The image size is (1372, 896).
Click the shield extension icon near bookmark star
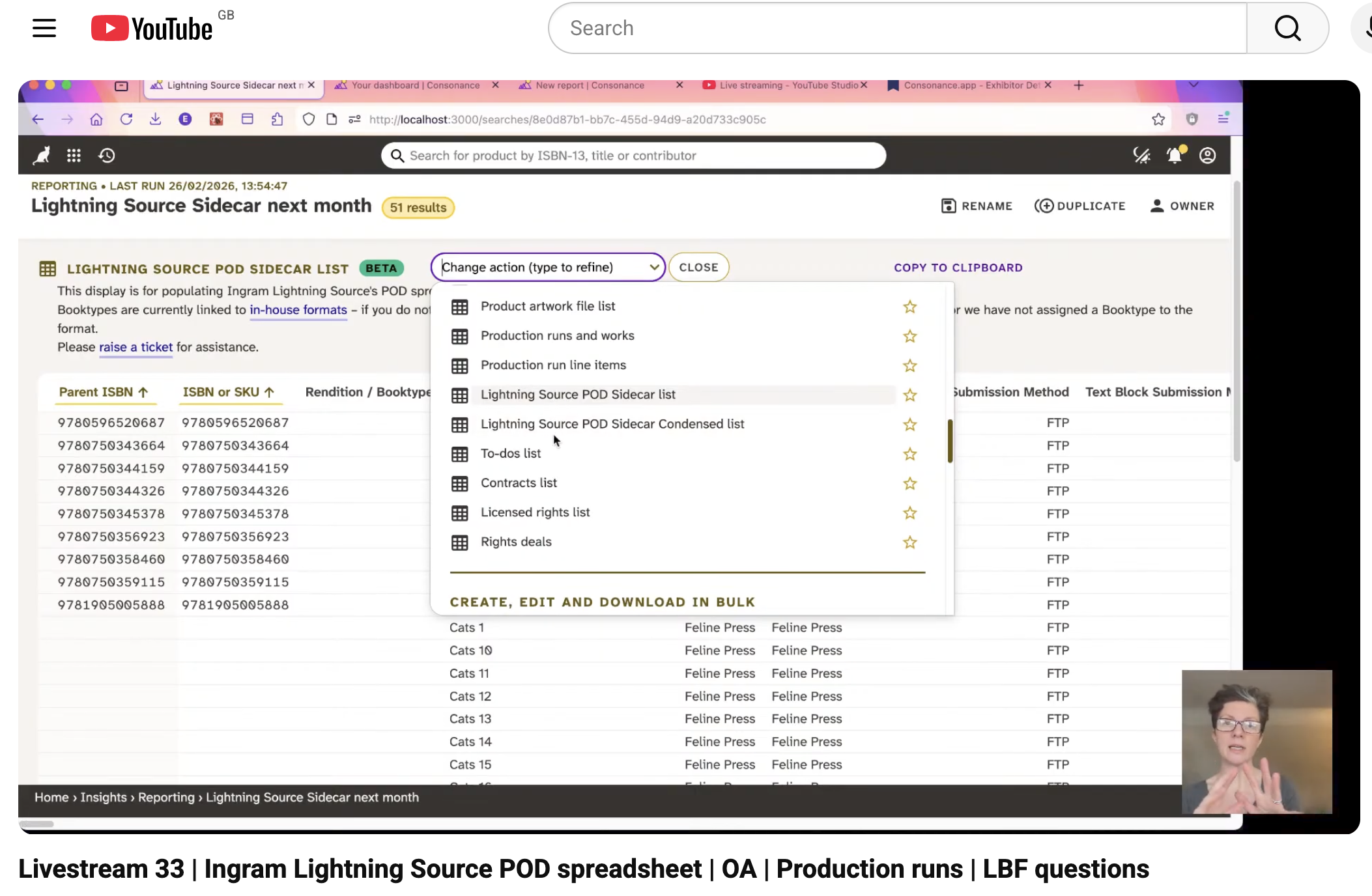[x=1192, y=119]
